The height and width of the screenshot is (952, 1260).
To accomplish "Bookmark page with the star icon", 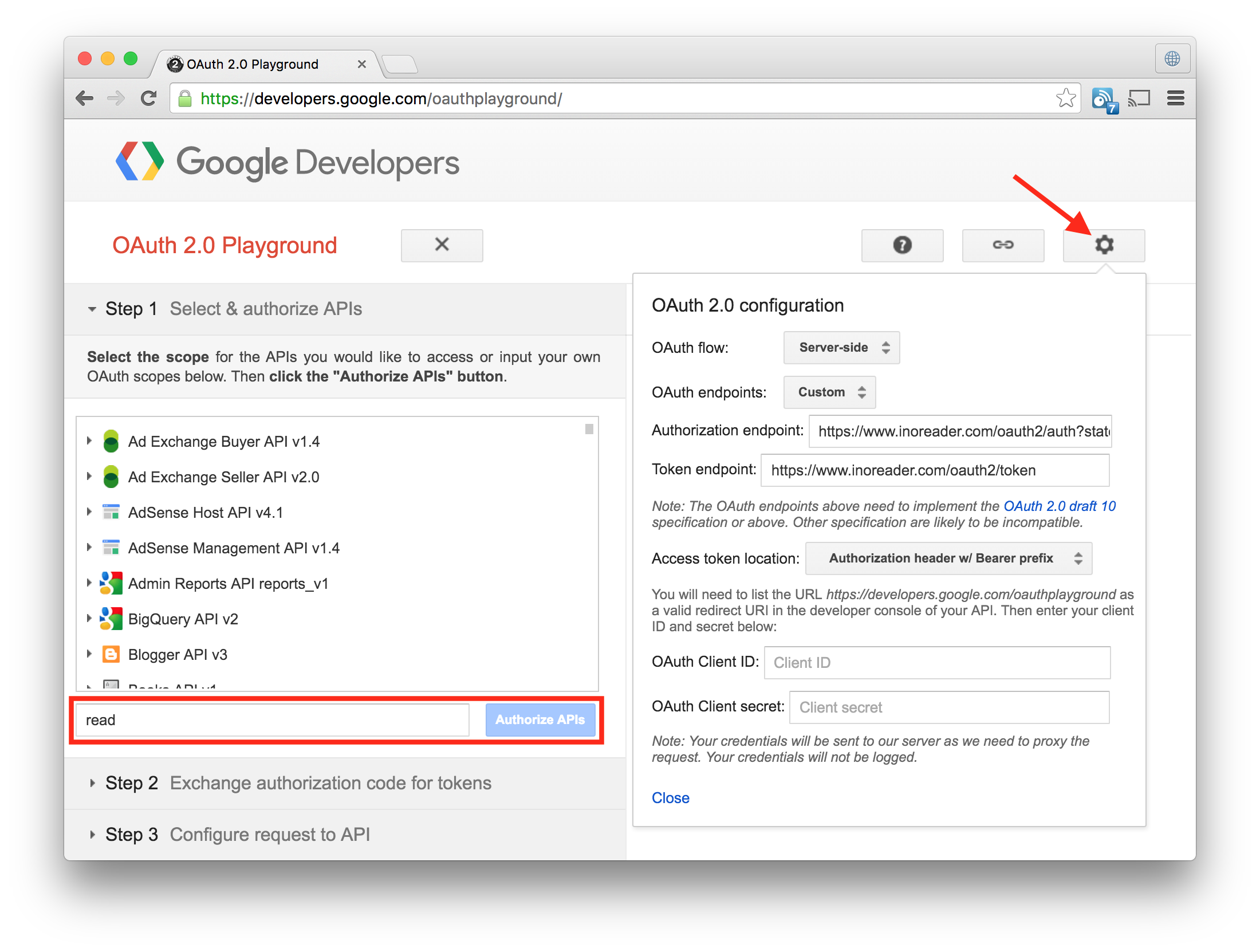I will point(1065,99).
